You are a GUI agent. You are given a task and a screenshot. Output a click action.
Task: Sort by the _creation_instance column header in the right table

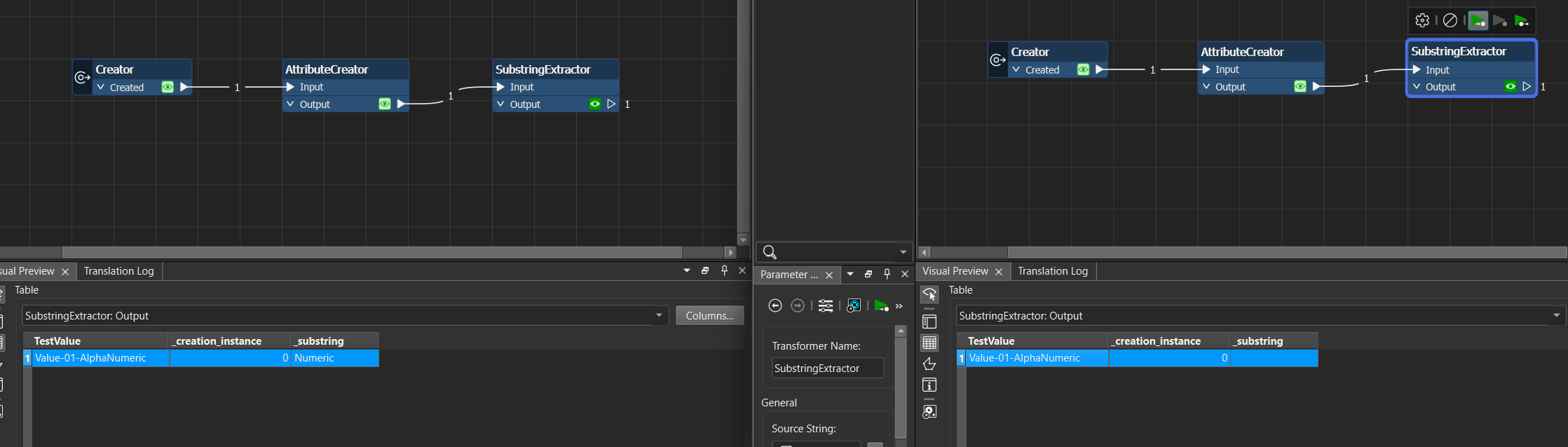pos(1169,341)
